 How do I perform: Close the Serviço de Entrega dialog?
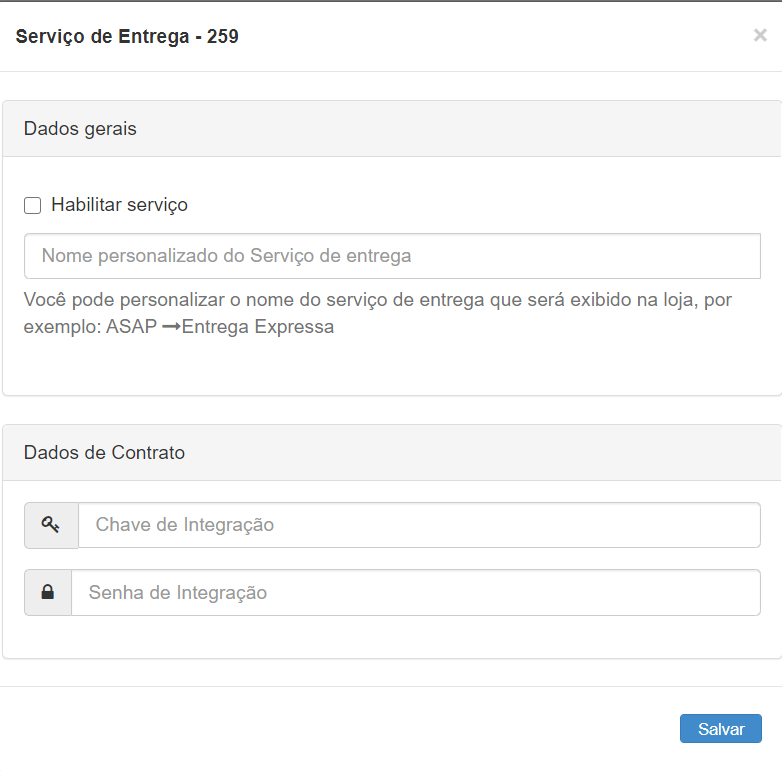(760, 36)
